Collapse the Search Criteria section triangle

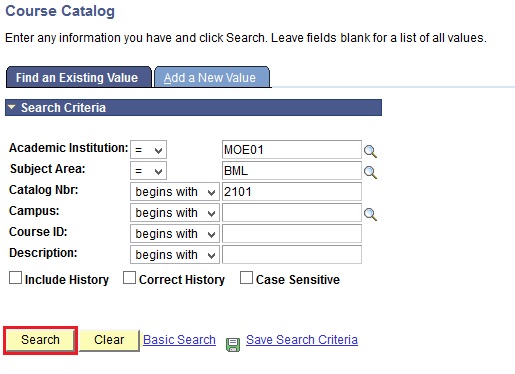pos(12,107)
